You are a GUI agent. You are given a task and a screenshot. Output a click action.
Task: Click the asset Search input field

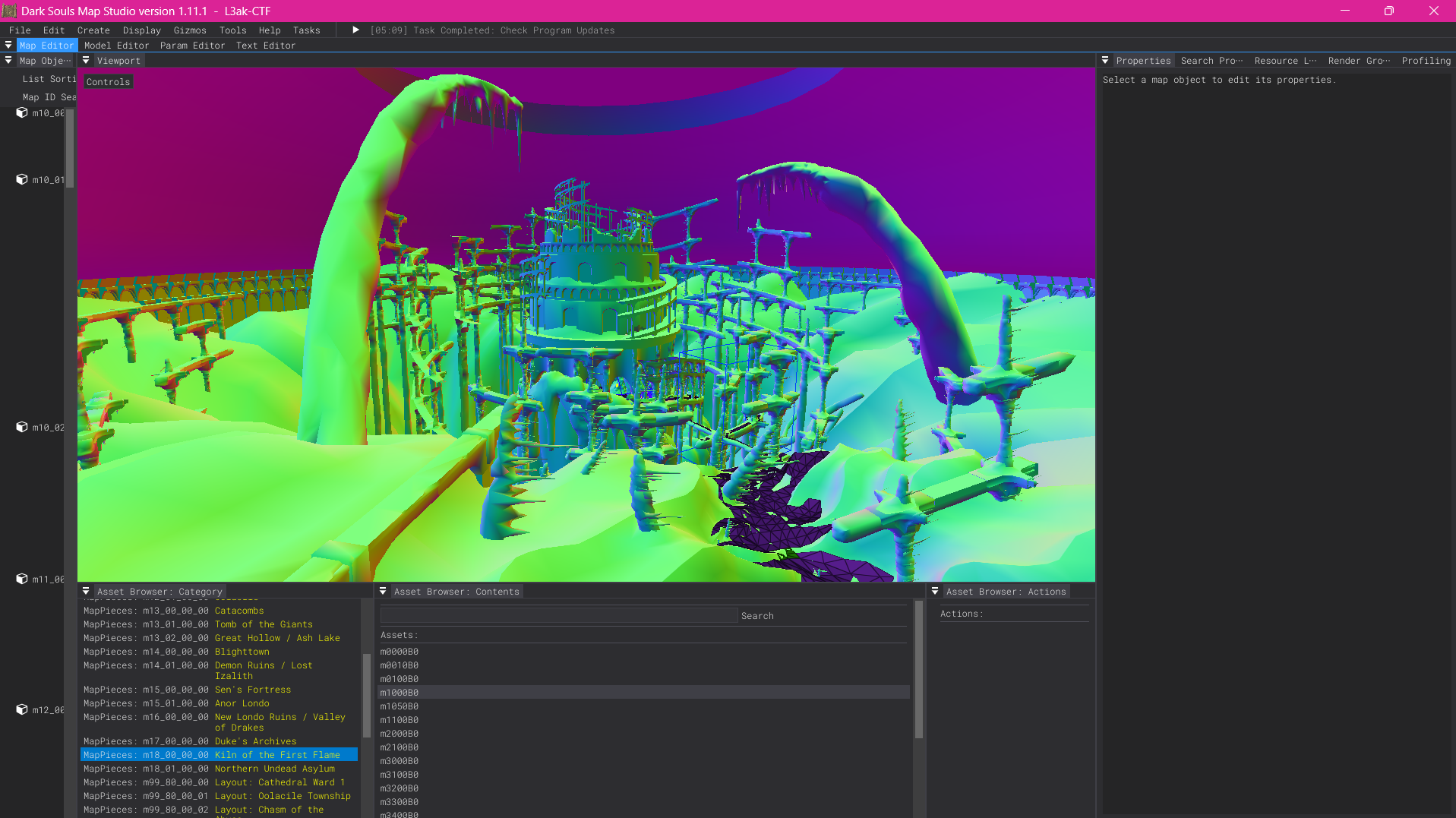pos(559,616)
